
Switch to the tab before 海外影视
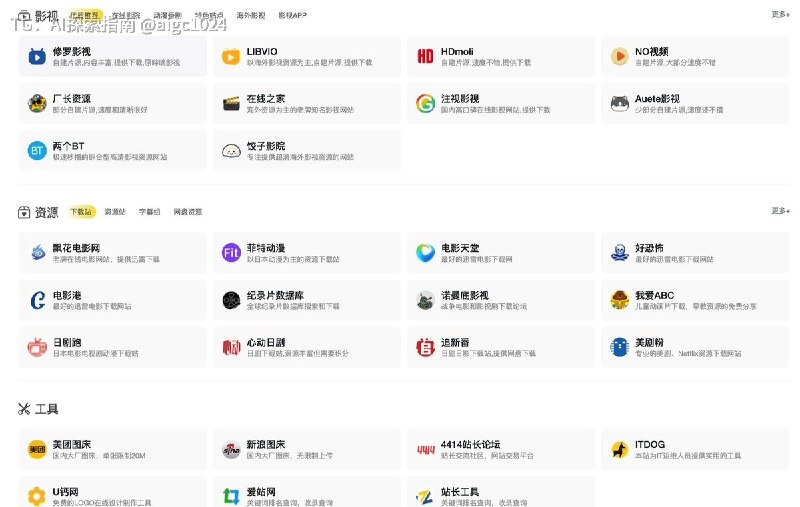click(209, 15)
